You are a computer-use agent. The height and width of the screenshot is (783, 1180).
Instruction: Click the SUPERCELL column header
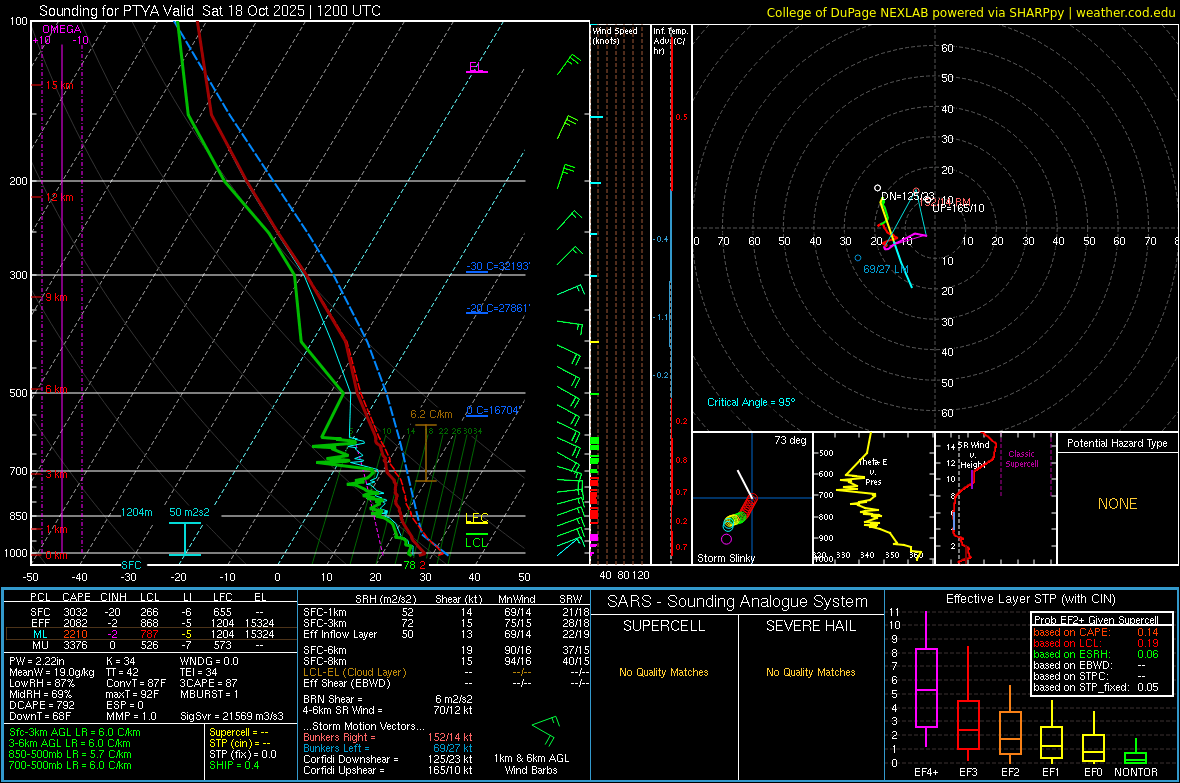click(x=664, y=626)
